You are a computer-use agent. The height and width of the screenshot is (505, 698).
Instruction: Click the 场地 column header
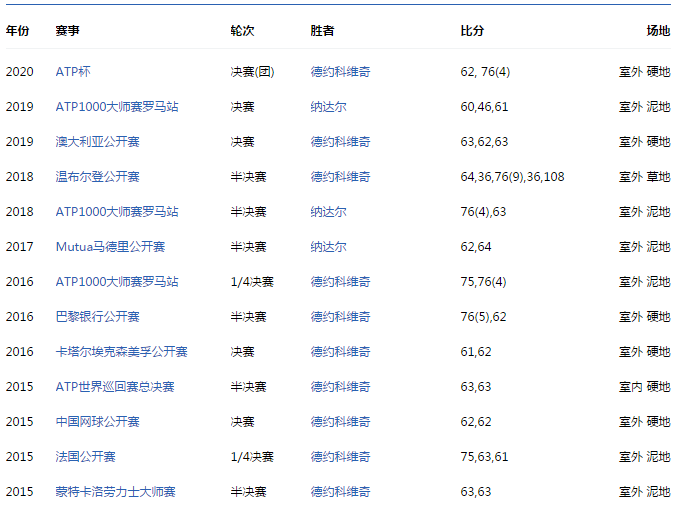click(x=658, y=31)
